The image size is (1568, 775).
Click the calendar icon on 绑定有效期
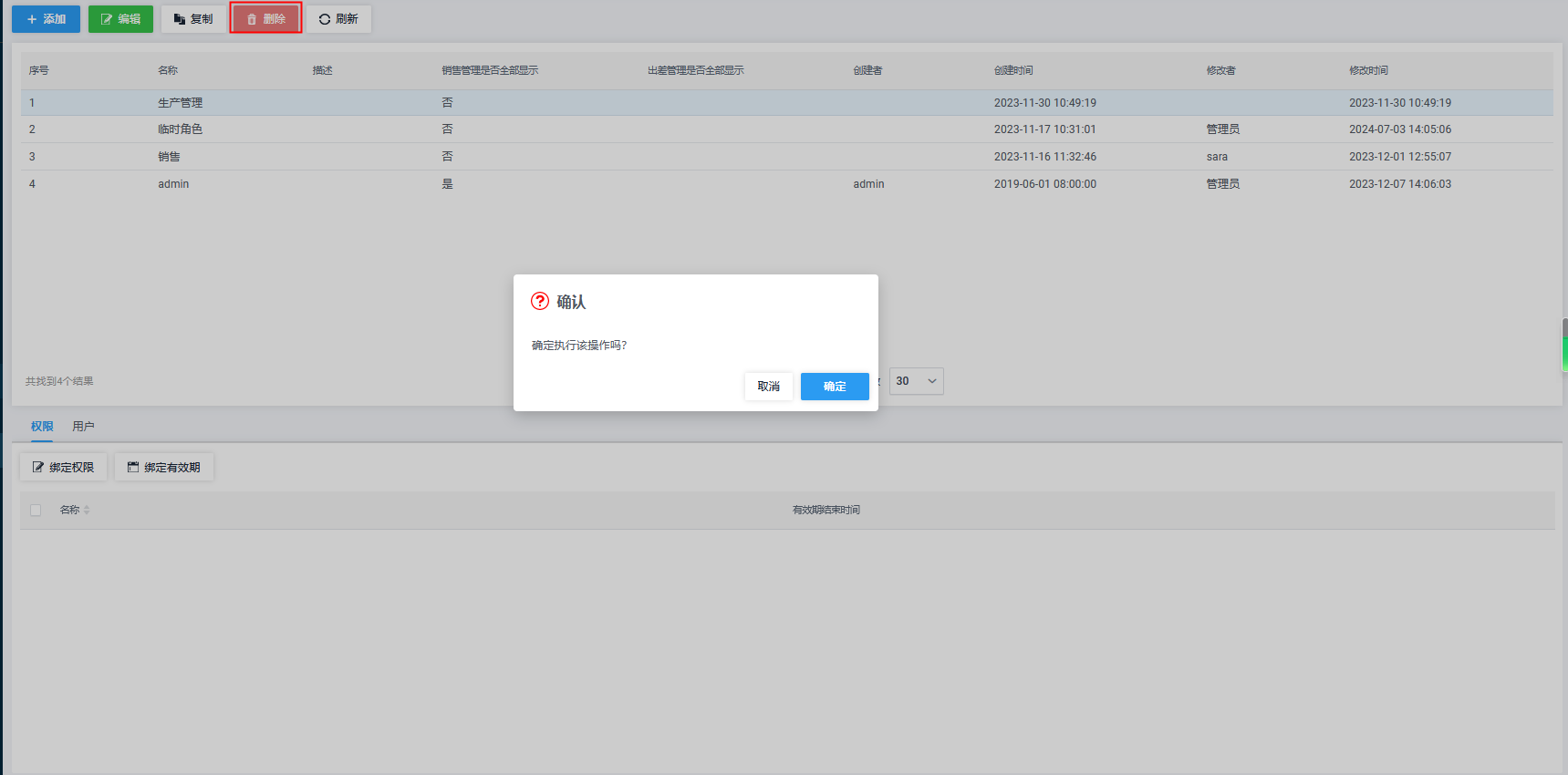[133, 467]
